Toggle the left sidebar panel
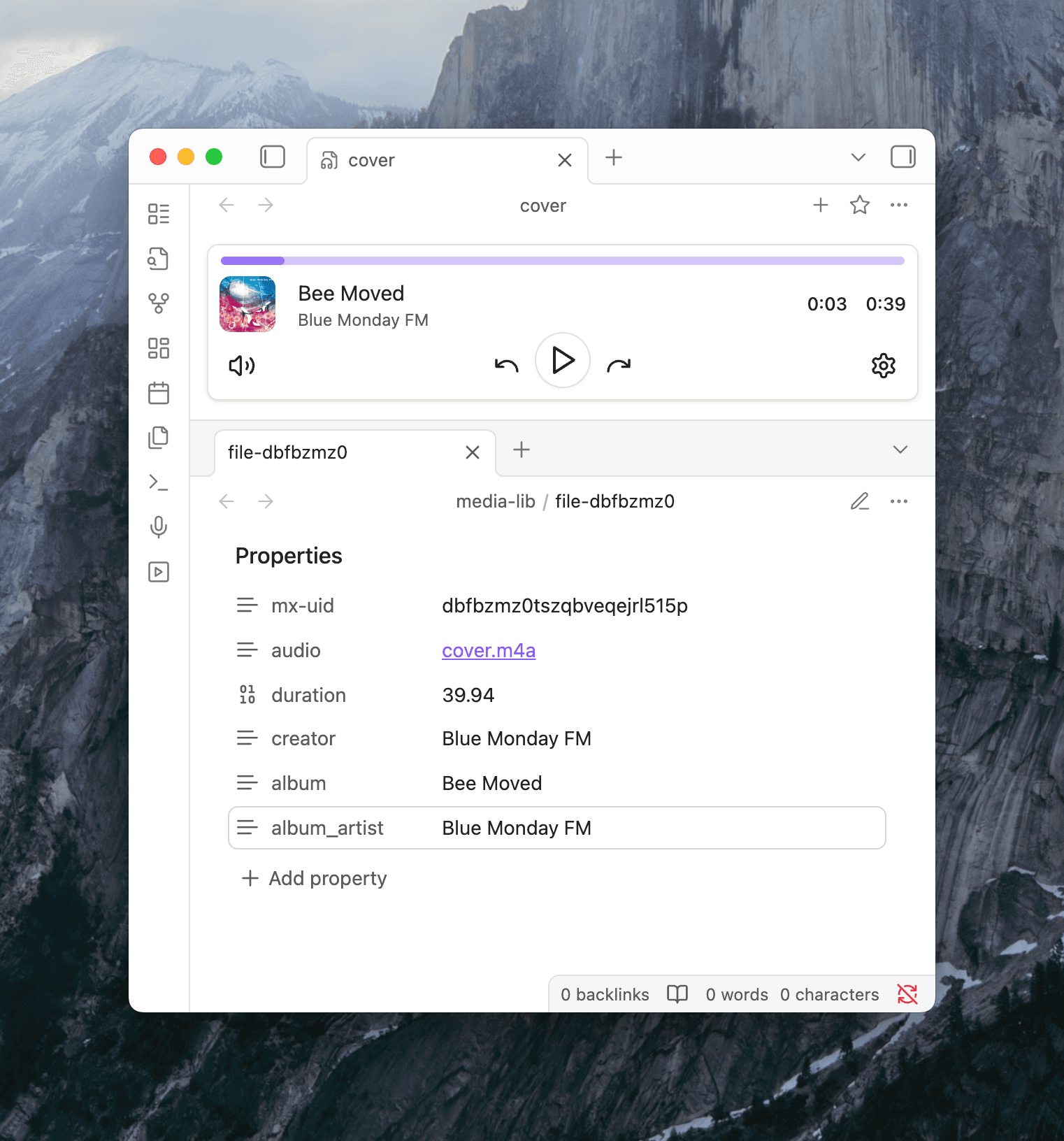 (272, 157)
